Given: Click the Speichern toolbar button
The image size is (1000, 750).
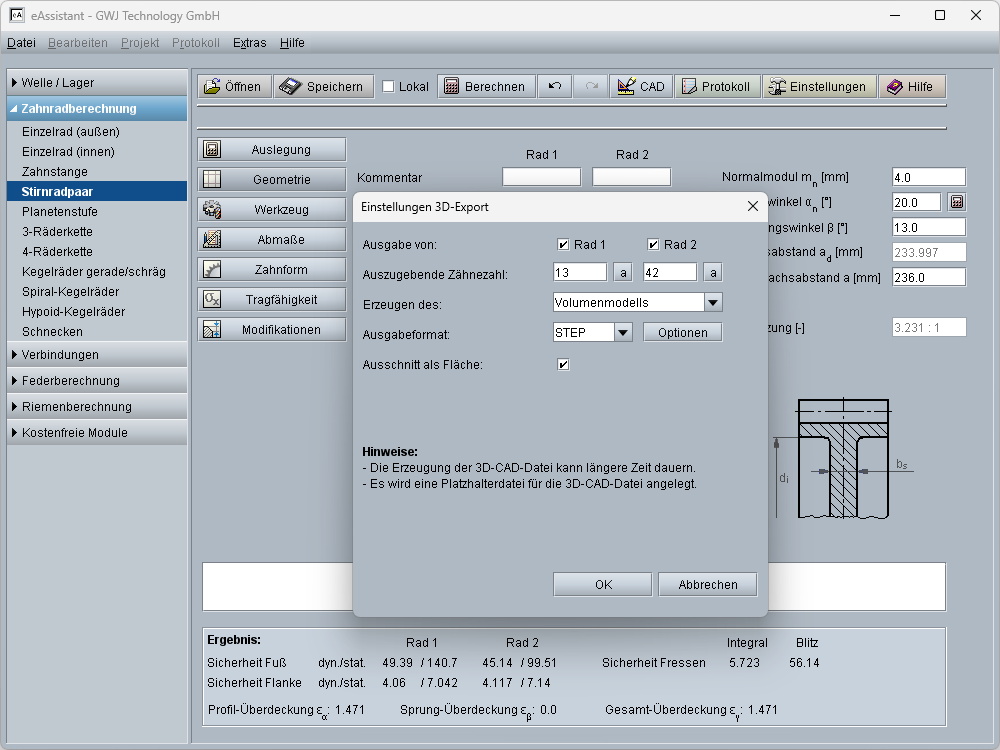Looking at the screenshot, I should click(324, 87).
